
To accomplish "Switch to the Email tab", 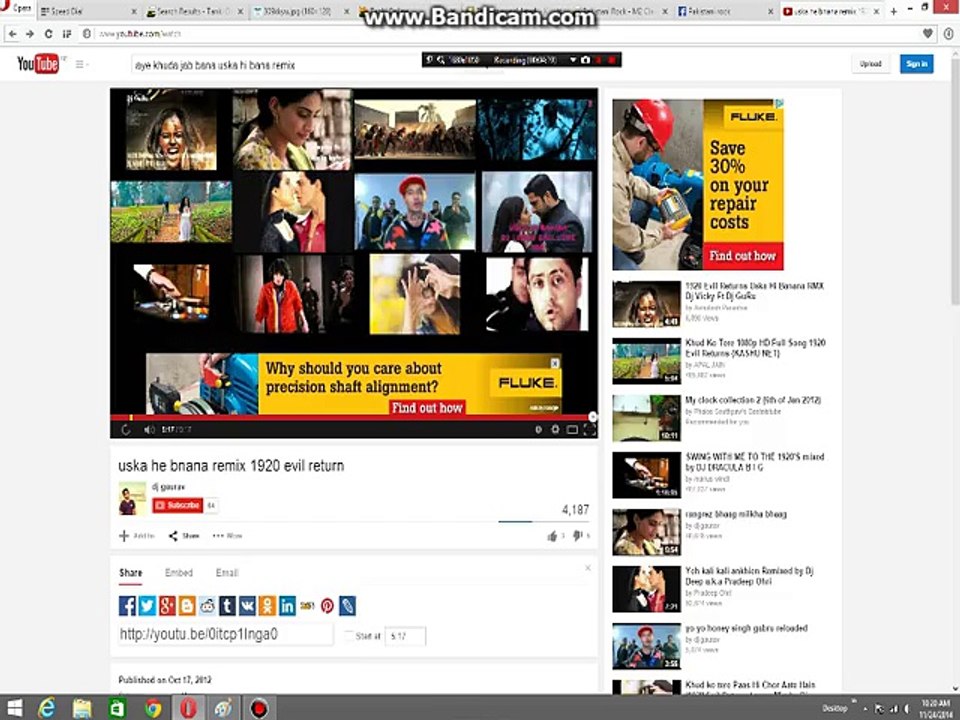I will pyautogui.click(x=227, y=573).
